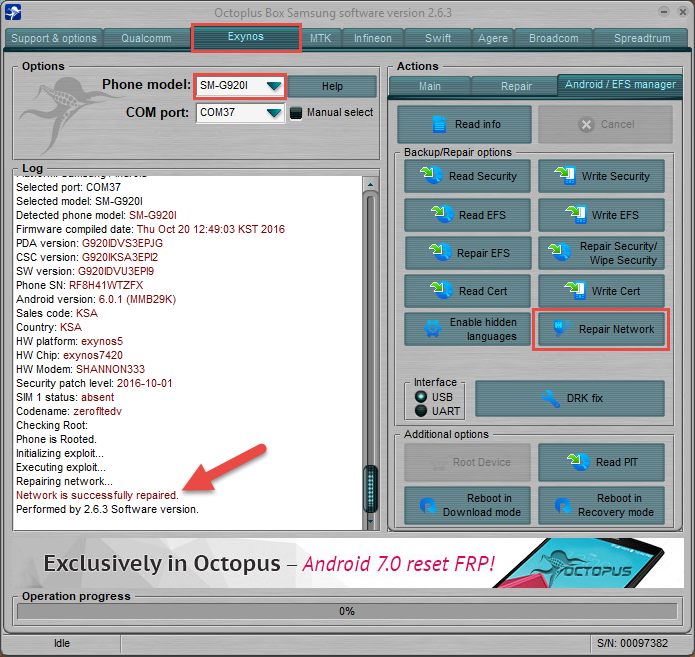Screen dimensions: 695x657
Task: Switch to the Exynos tab
Action: 246,37
